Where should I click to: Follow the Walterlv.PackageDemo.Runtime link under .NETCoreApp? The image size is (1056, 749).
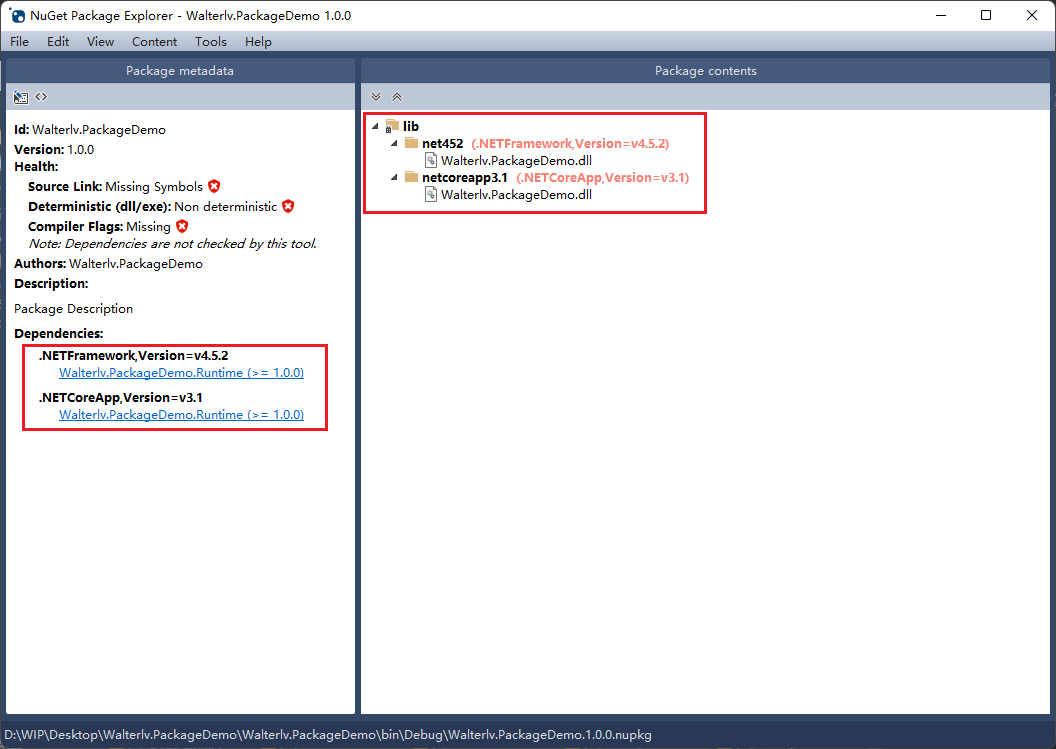pos(181,414)
